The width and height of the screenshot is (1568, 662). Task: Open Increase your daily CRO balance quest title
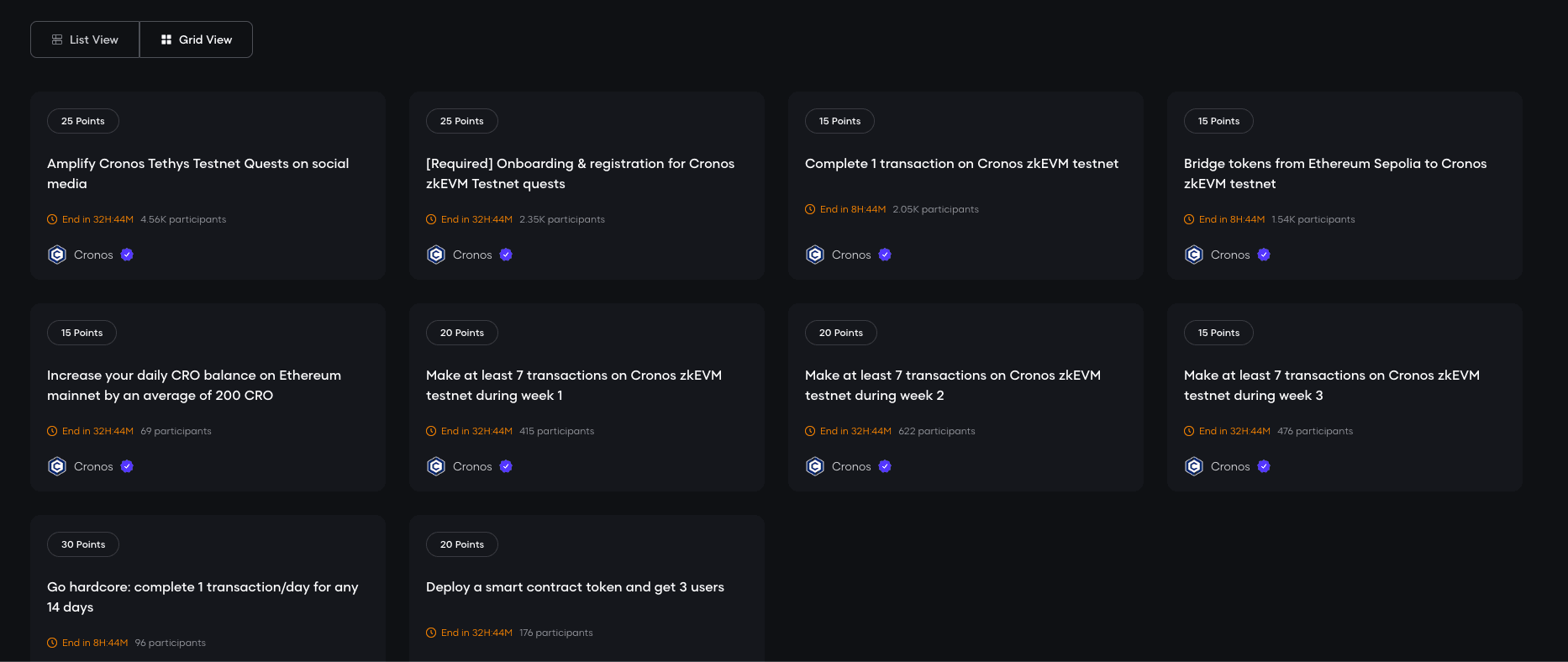(194, 386)
